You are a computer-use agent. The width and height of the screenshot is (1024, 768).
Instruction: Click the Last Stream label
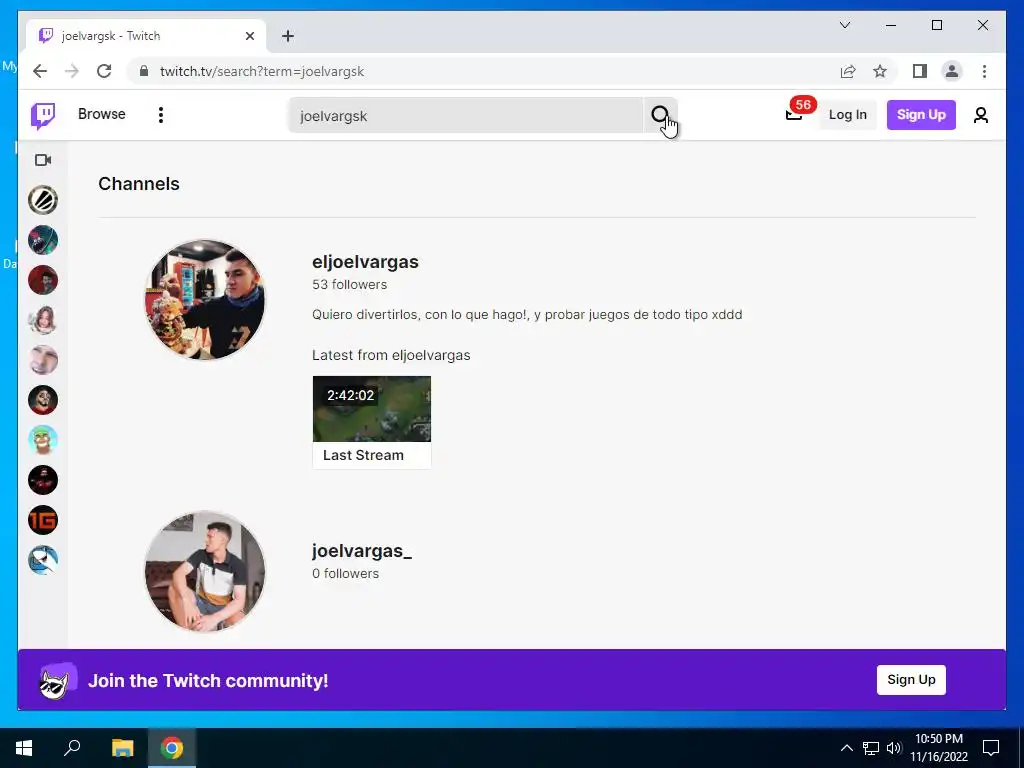[x=363, y=455]
